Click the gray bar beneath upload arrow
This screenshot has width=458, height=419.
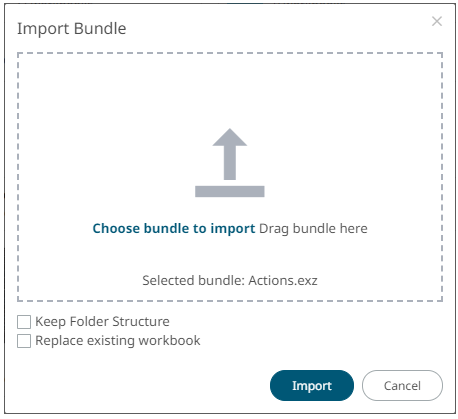point(230,191)
